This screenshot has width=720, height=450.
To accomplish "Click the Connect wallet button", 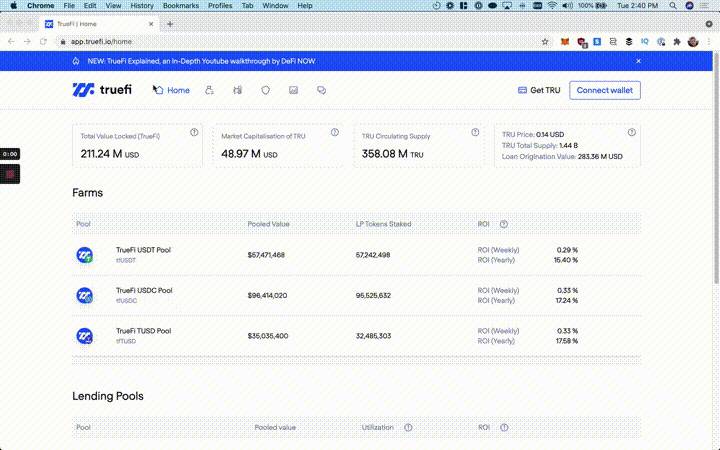I will point(605,90).
